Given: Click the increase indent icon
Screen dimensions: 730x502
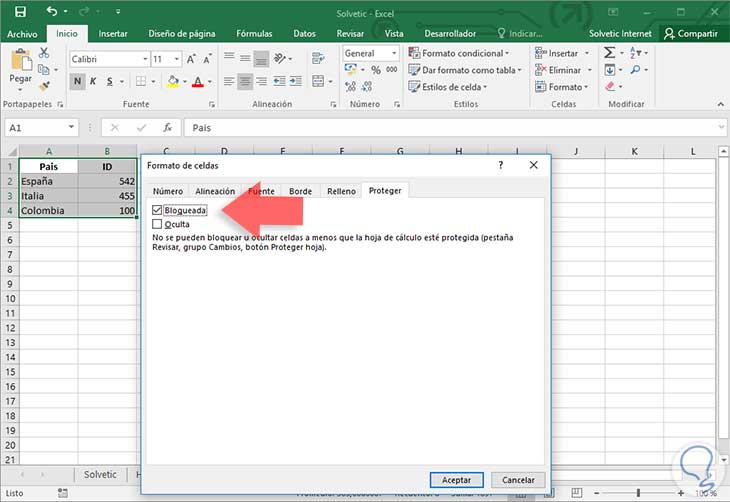Looking at the screenshot, I should click(296, 81).
